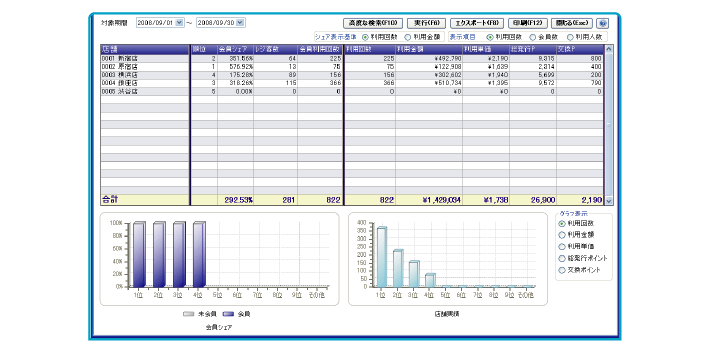The width and height of the screenshot is (710, 360).
Task: Click the tallest bar in the 店舗順位 chart
Action: click(382, 257)
